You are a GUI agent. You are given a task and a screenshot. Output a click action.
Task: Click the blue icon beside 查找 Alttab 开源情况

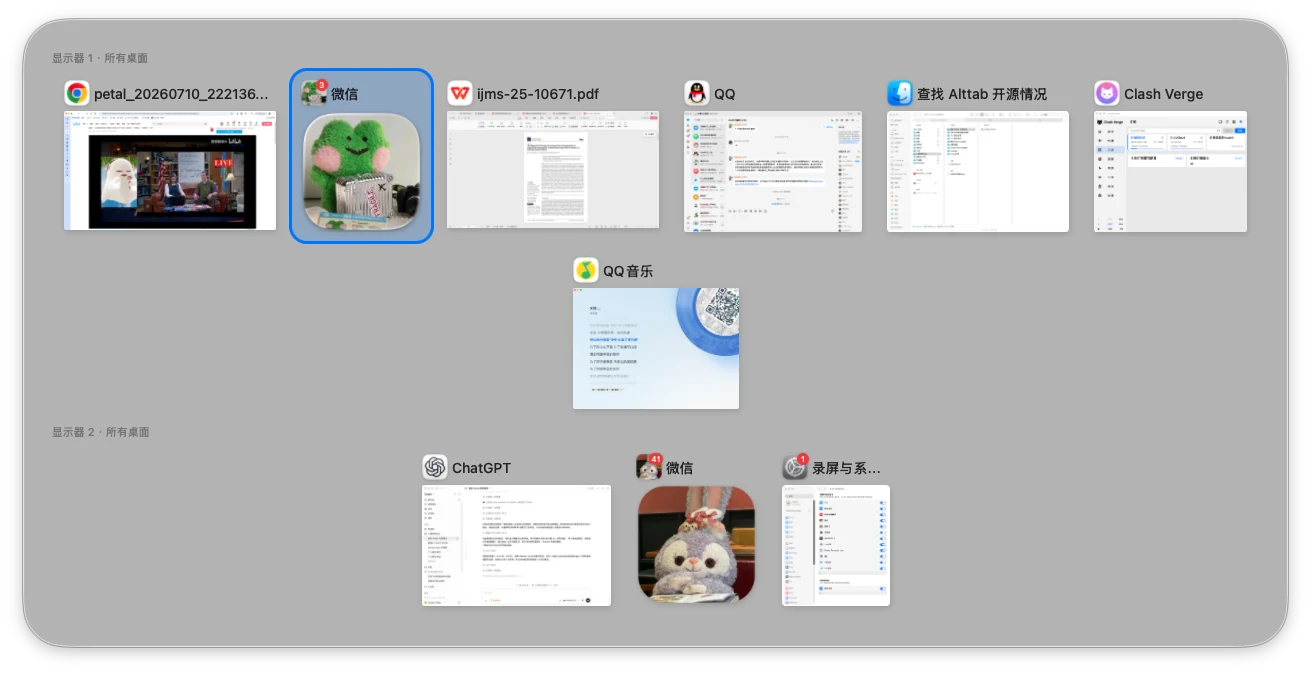click(900, 94)
